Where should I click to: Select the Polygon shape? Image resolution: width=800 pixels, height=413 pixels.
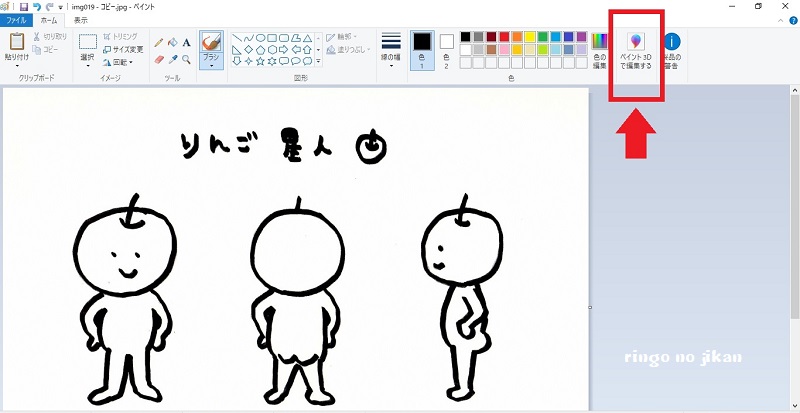pos(295,38)
